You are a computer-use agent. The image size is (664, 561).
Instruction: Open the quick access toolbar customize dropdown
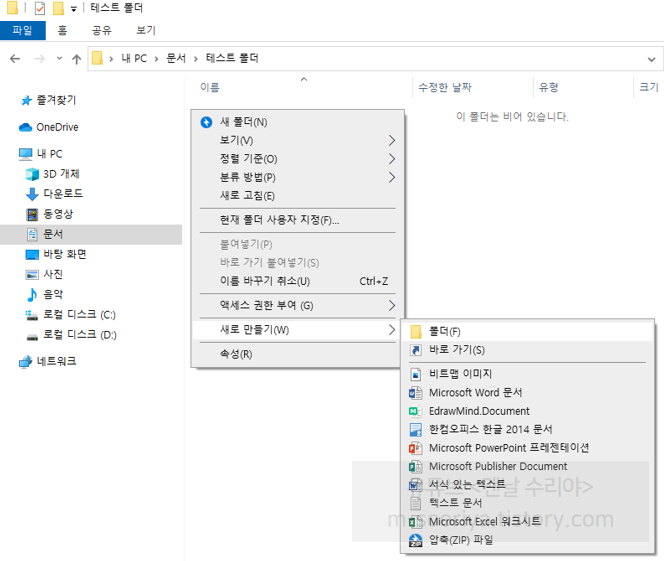click(x=74, y=9)
